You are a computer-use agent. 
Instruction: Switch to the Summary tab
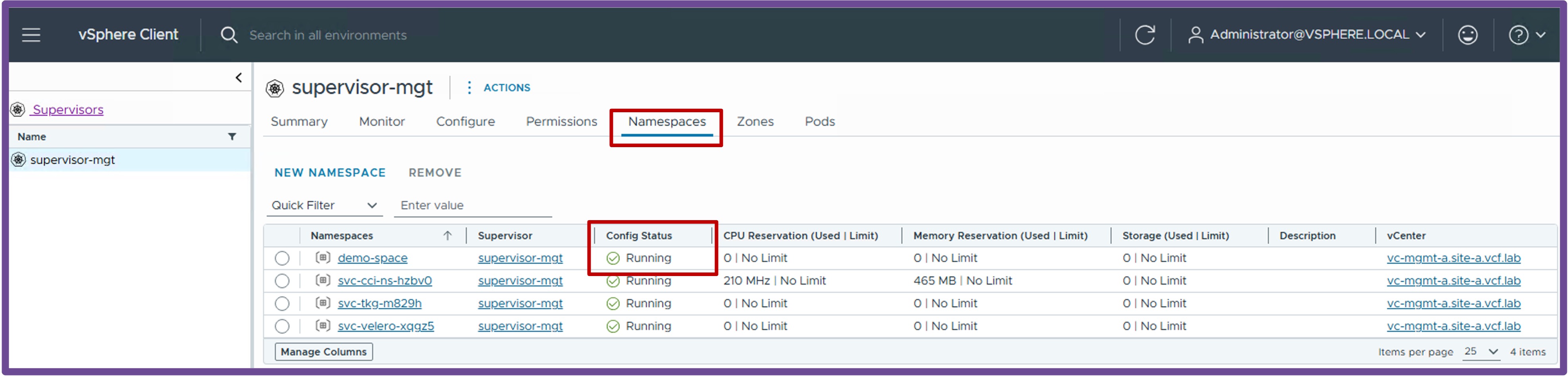click(x=299, y=122)
